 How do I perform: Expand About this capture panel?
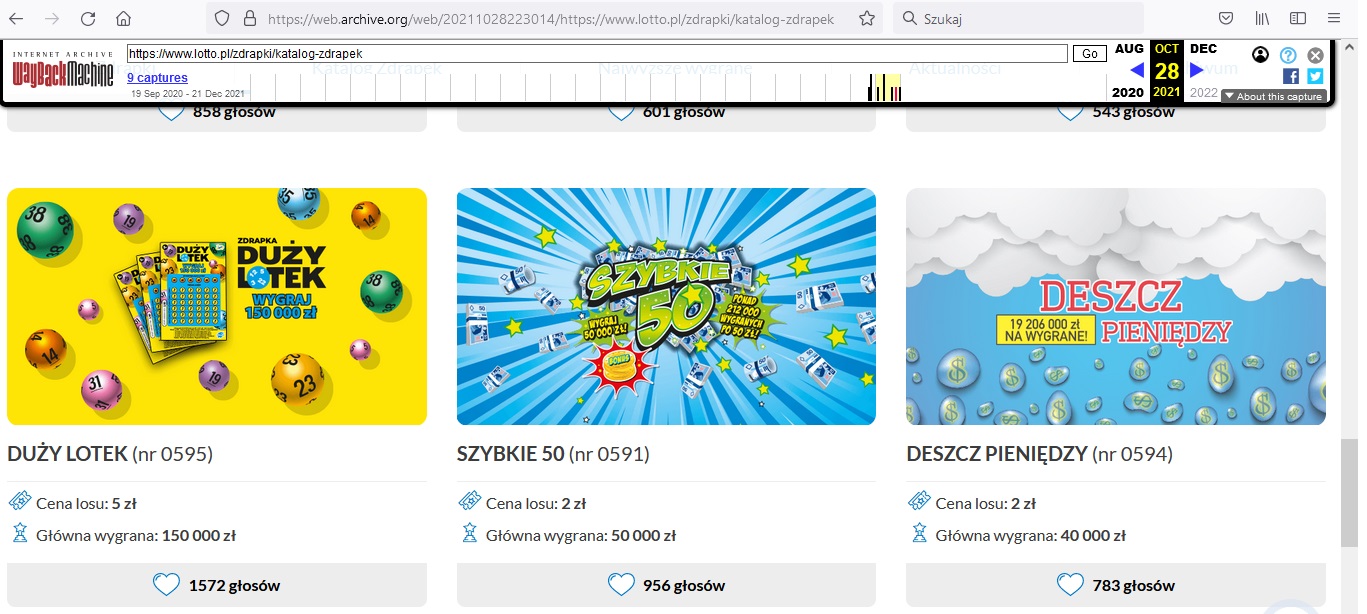tap(1274, 97)
